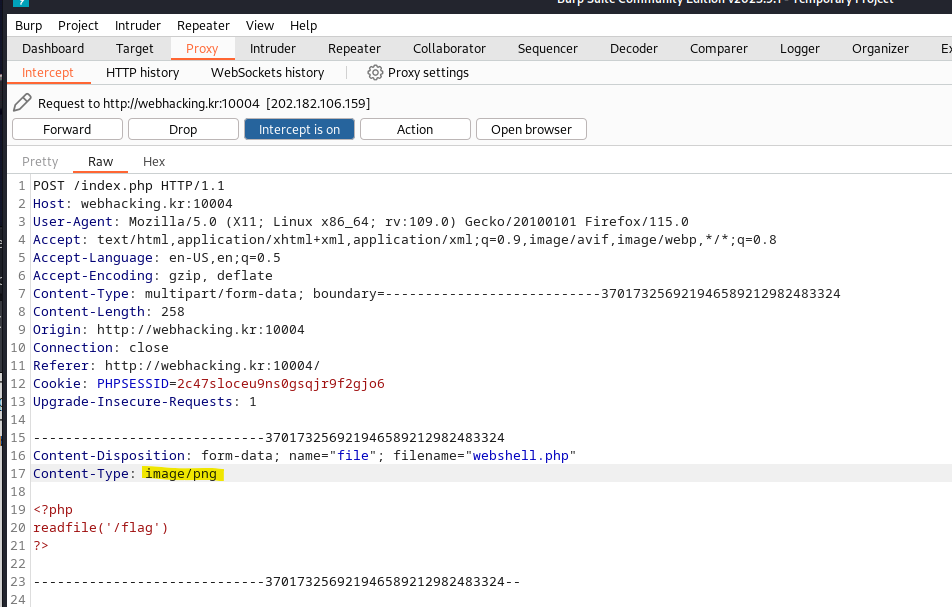Click the <?php opening tag line
952x607 pixels.
click(53, 510)
